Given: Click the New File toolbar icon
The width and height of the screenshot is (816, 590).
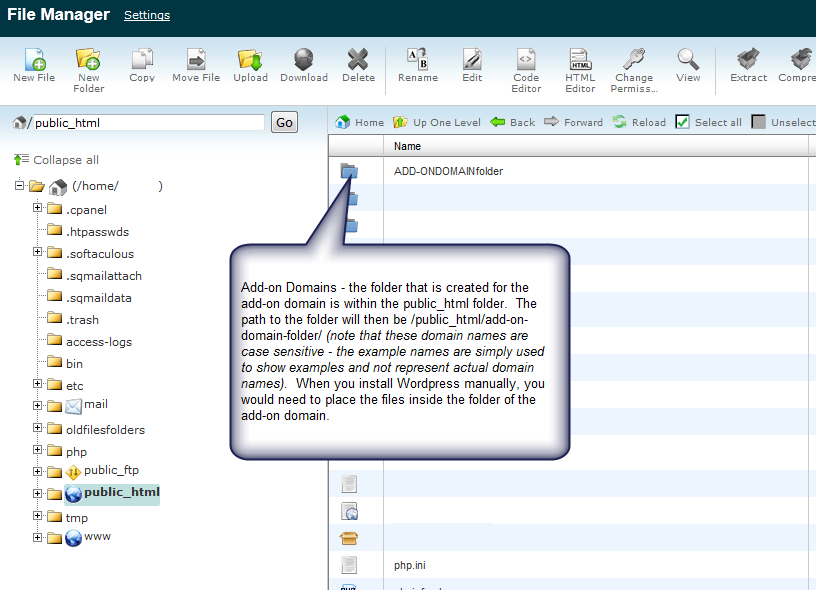Looking at the screenshot, I should point(33,60).
